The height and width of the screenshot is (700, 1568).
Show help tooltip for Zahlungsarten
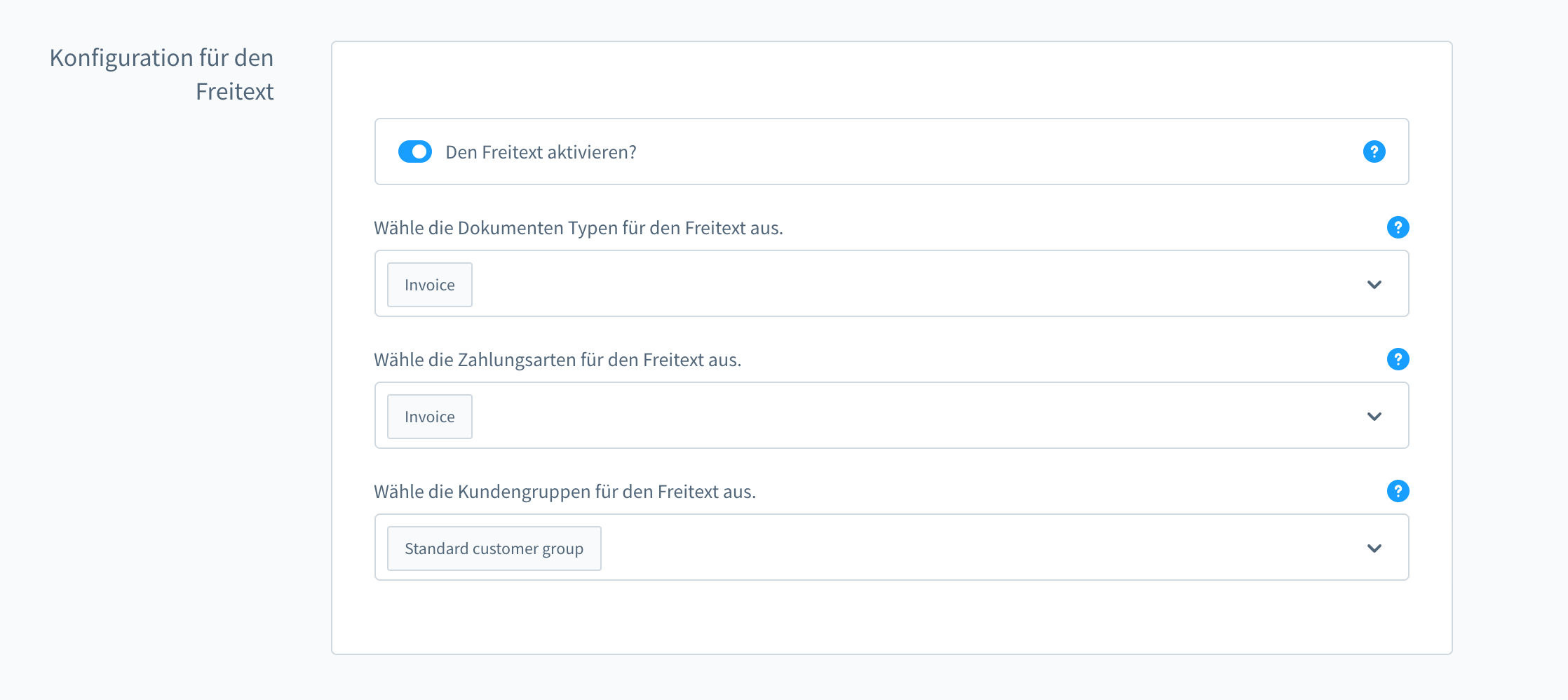1398,359
